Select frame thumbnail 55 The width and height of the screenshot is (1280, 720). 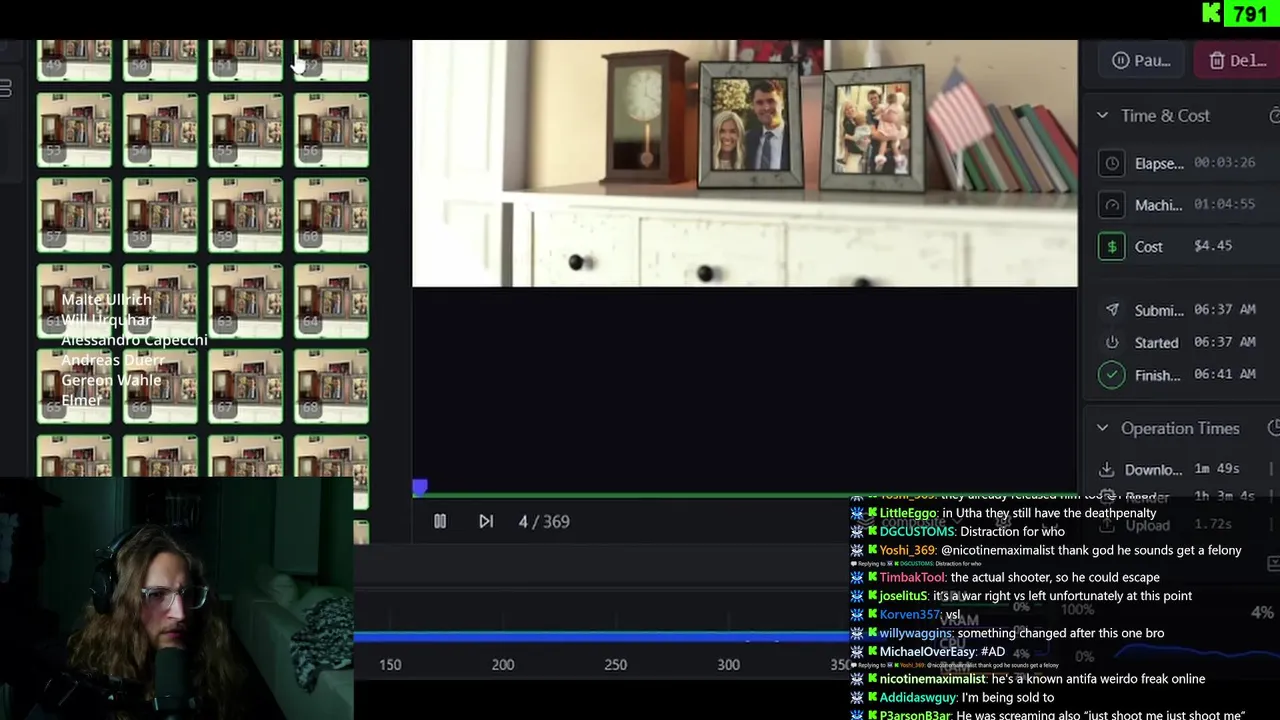(246, 130)
